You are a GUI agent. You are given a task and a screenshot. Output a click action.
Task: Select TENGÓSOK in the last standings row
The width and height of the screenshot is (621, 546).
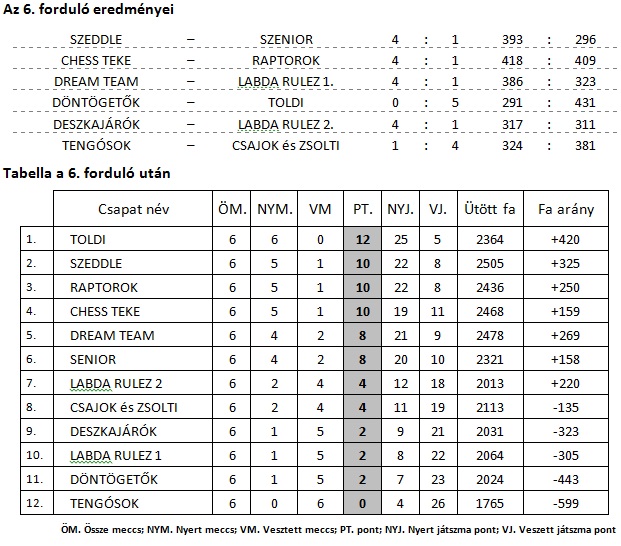point(104,503)
